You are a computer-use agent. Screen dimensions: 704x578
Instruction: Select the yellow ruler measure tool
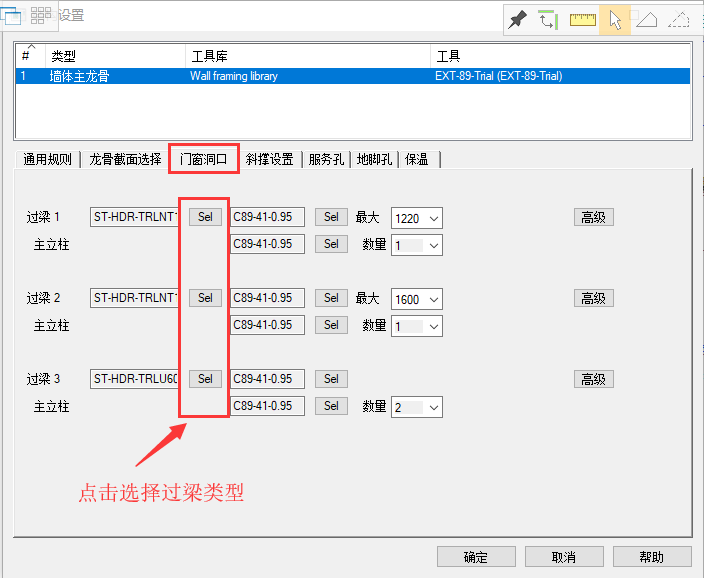[582, 20]
